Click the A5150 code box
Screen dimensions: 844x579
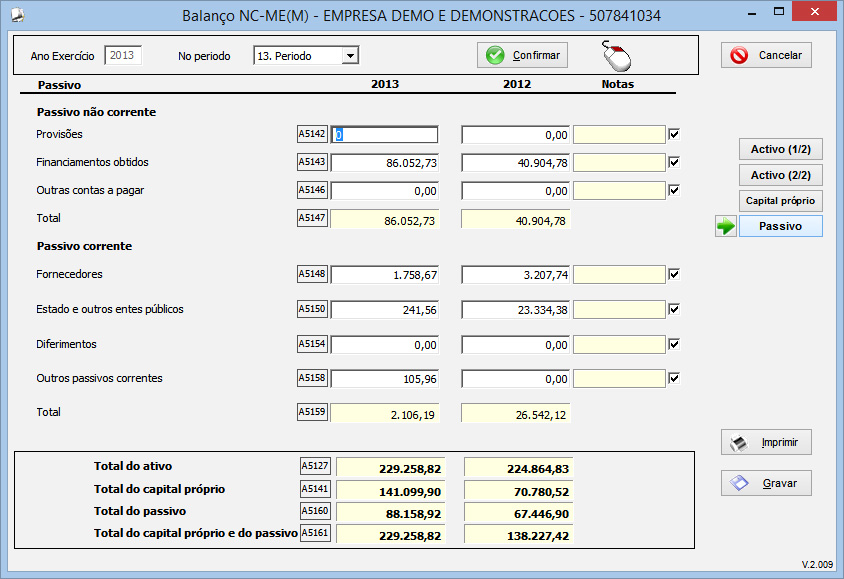312,309
